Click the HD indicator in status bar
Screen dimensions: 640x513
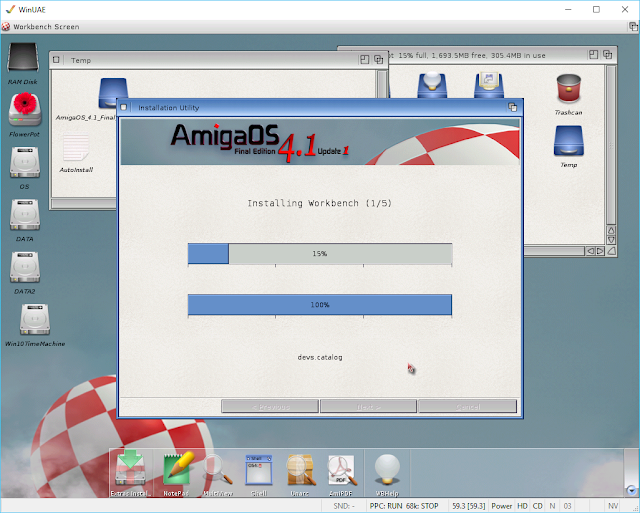522,506
